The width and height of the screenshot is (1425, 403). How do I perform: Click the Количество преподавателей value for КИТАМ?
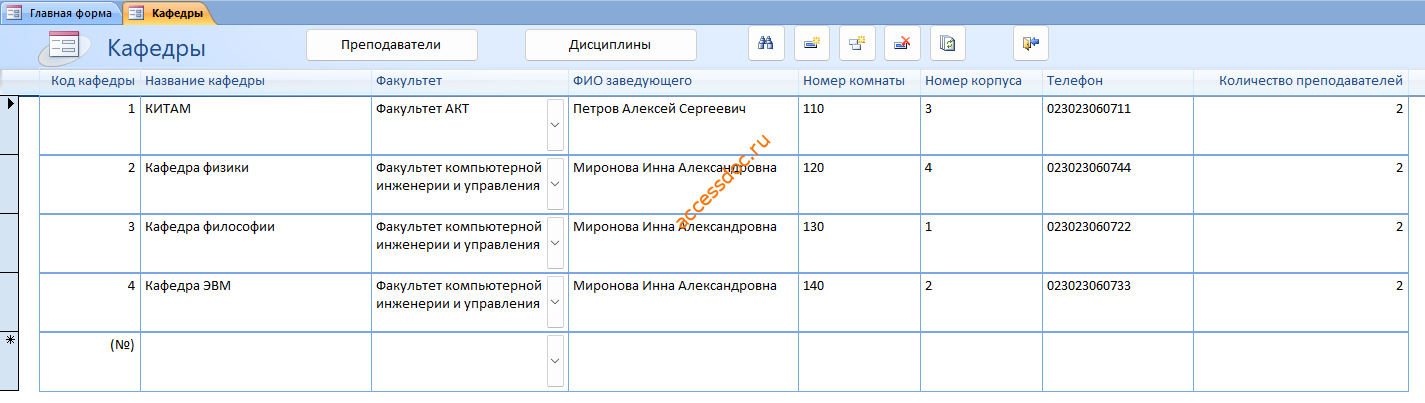coord(1301,125)
